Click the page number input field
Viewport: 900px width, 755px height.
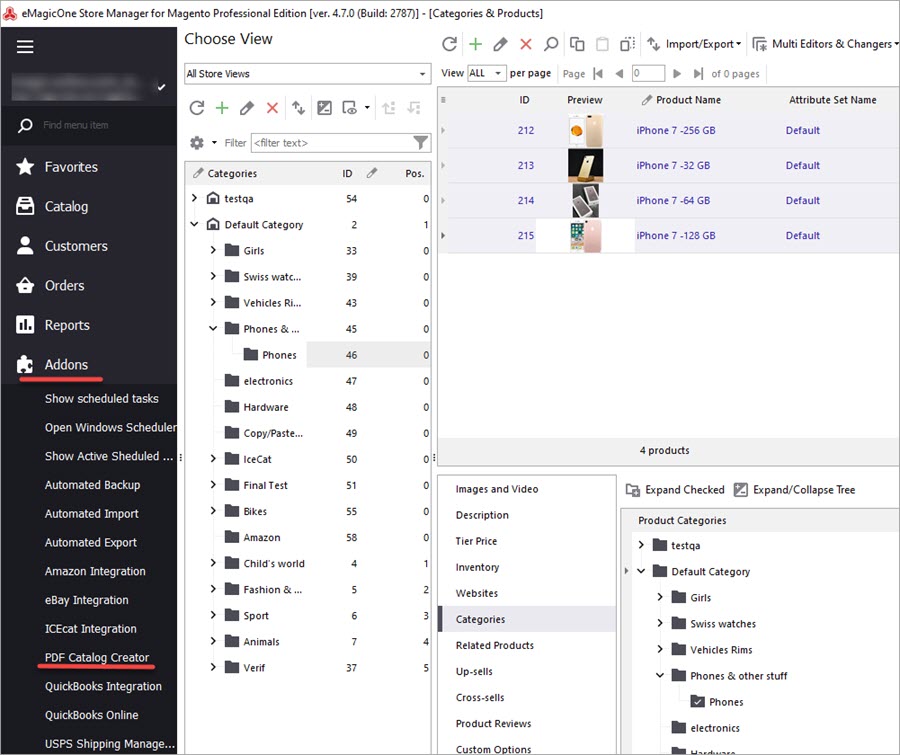[648, 73]
